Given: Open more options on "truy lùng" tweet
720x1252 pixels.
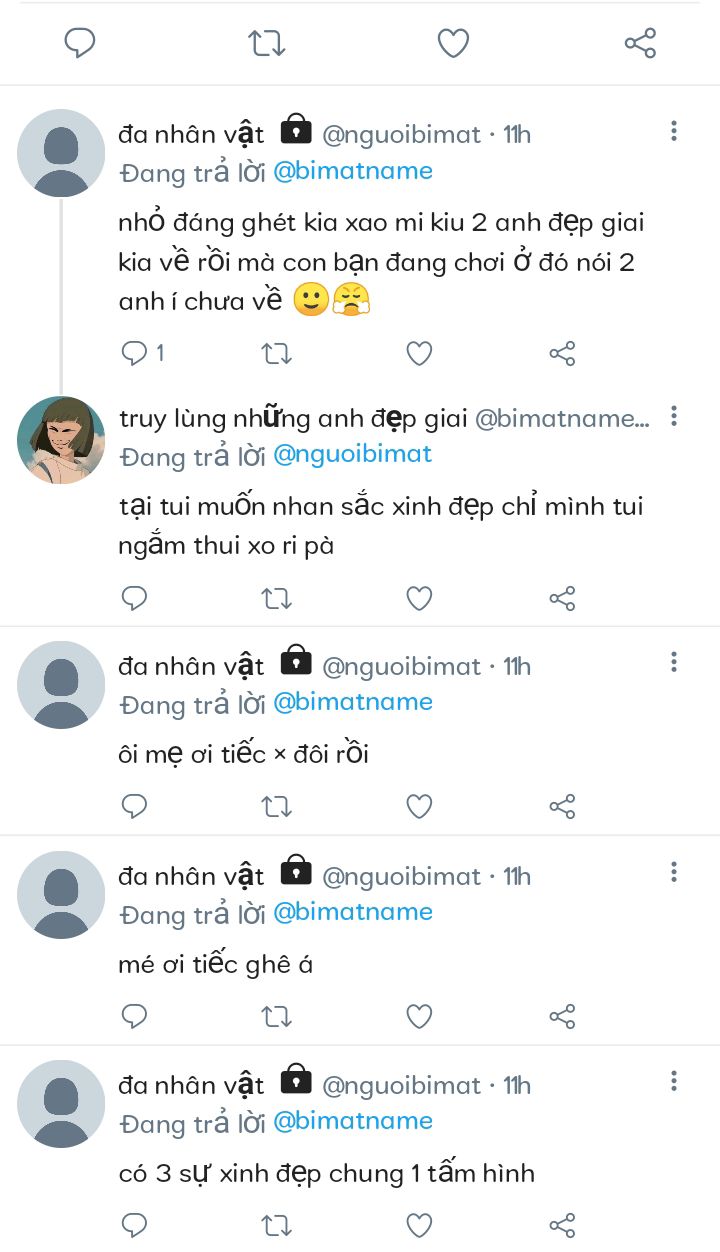Looking at the screenshot, I should click(x=674, y=415).
